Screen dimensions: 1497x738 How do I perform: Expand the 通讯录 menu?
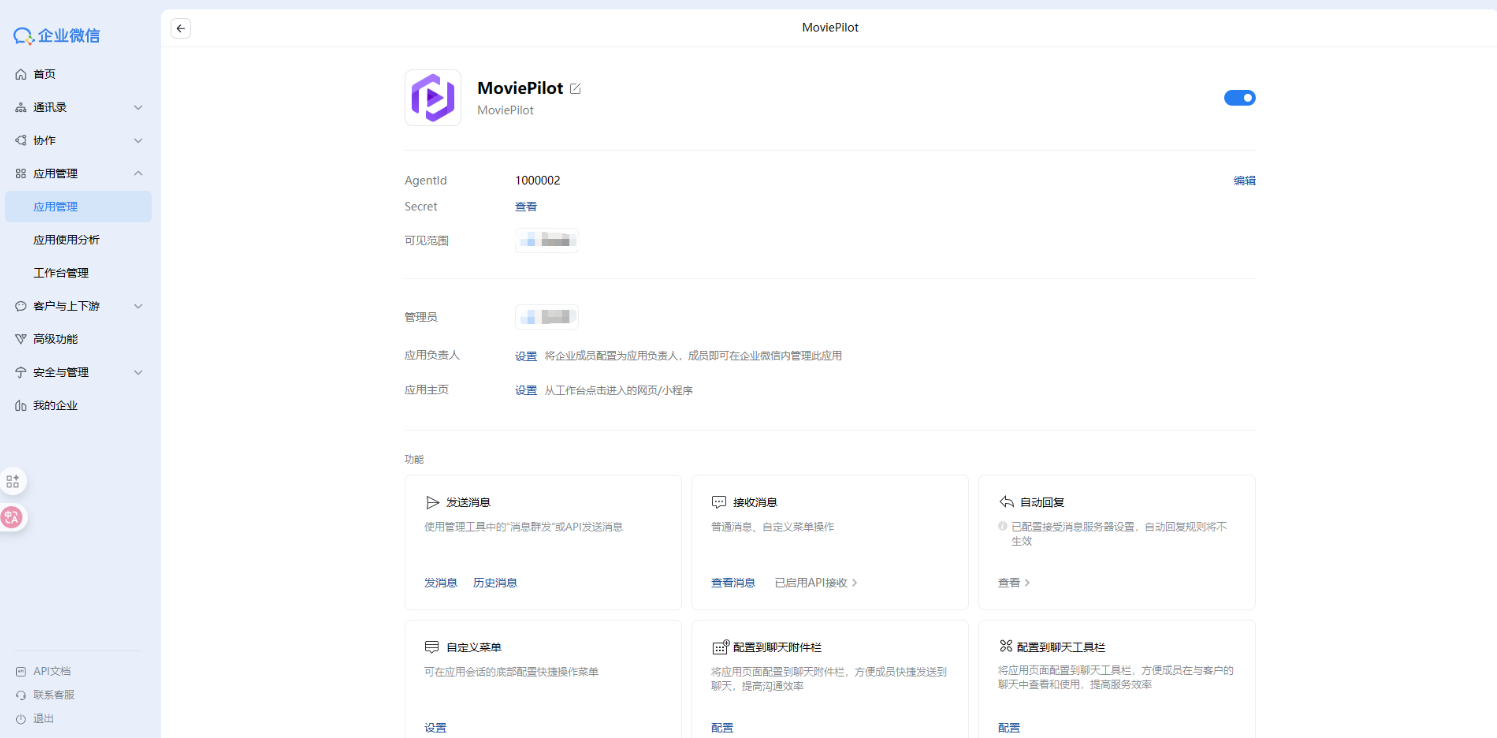tap(80, 107)
